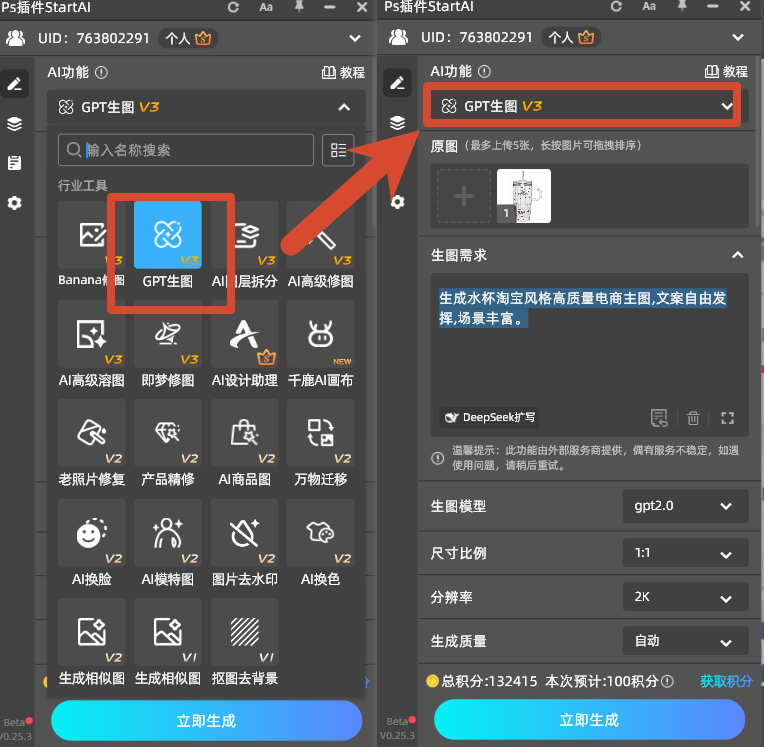Click the 总积分:132415 text
764x747 pixels.
click(489, 681)
